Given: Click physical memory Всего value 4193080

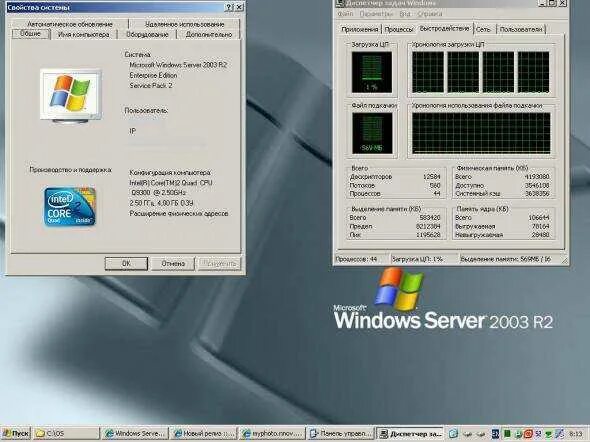Looking at the screenshot, I should 537,177.
